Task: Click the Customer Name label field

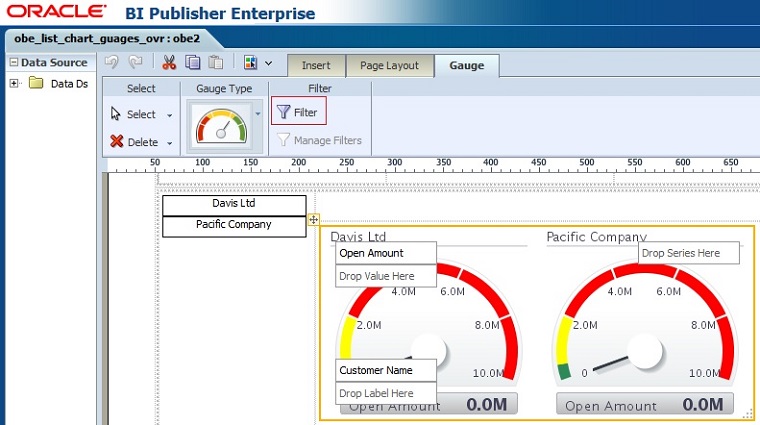Action: (x=386, y=370)
